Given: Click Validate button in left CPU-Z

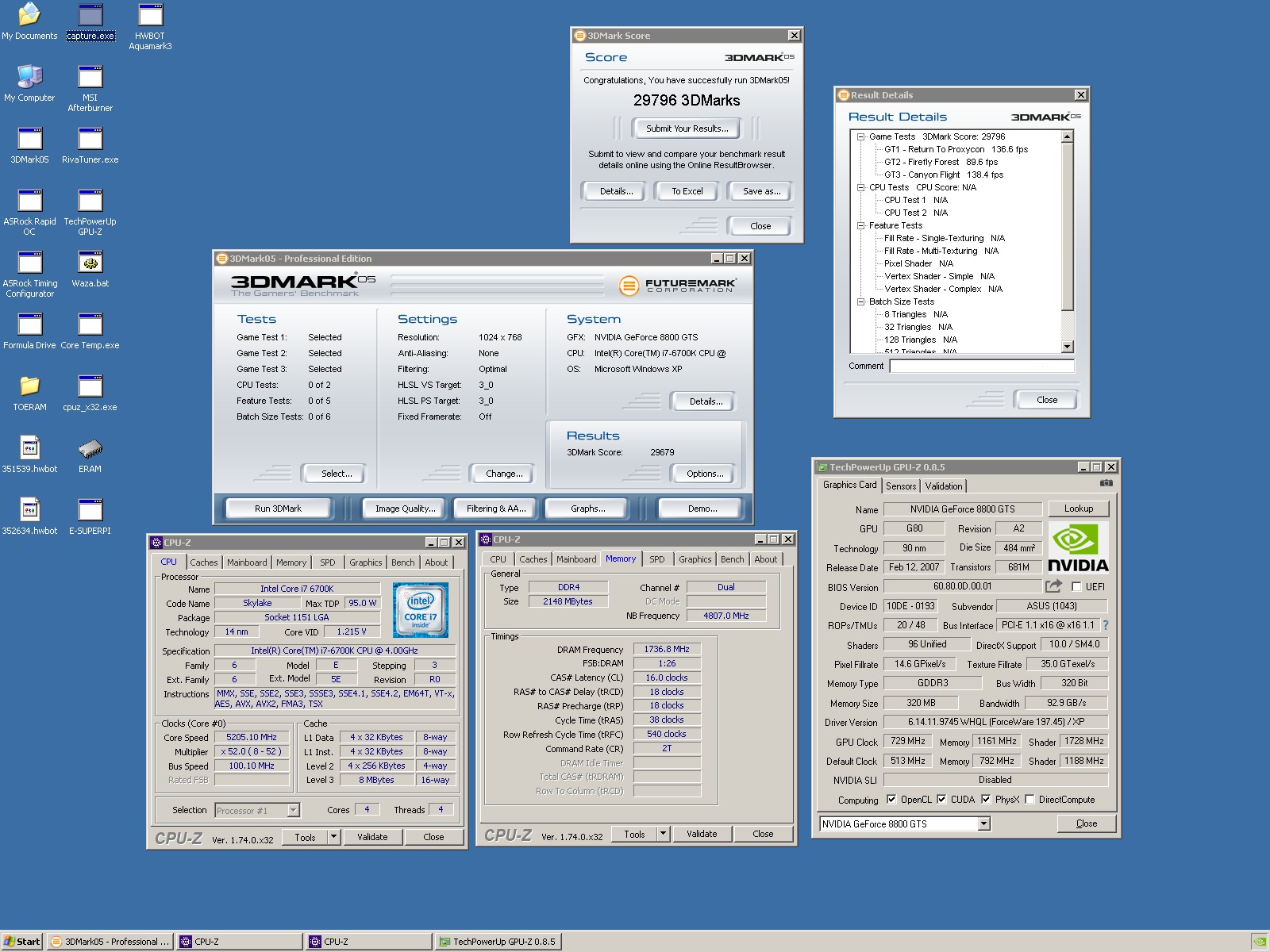Looking at the screenshot, I should 372,837.
